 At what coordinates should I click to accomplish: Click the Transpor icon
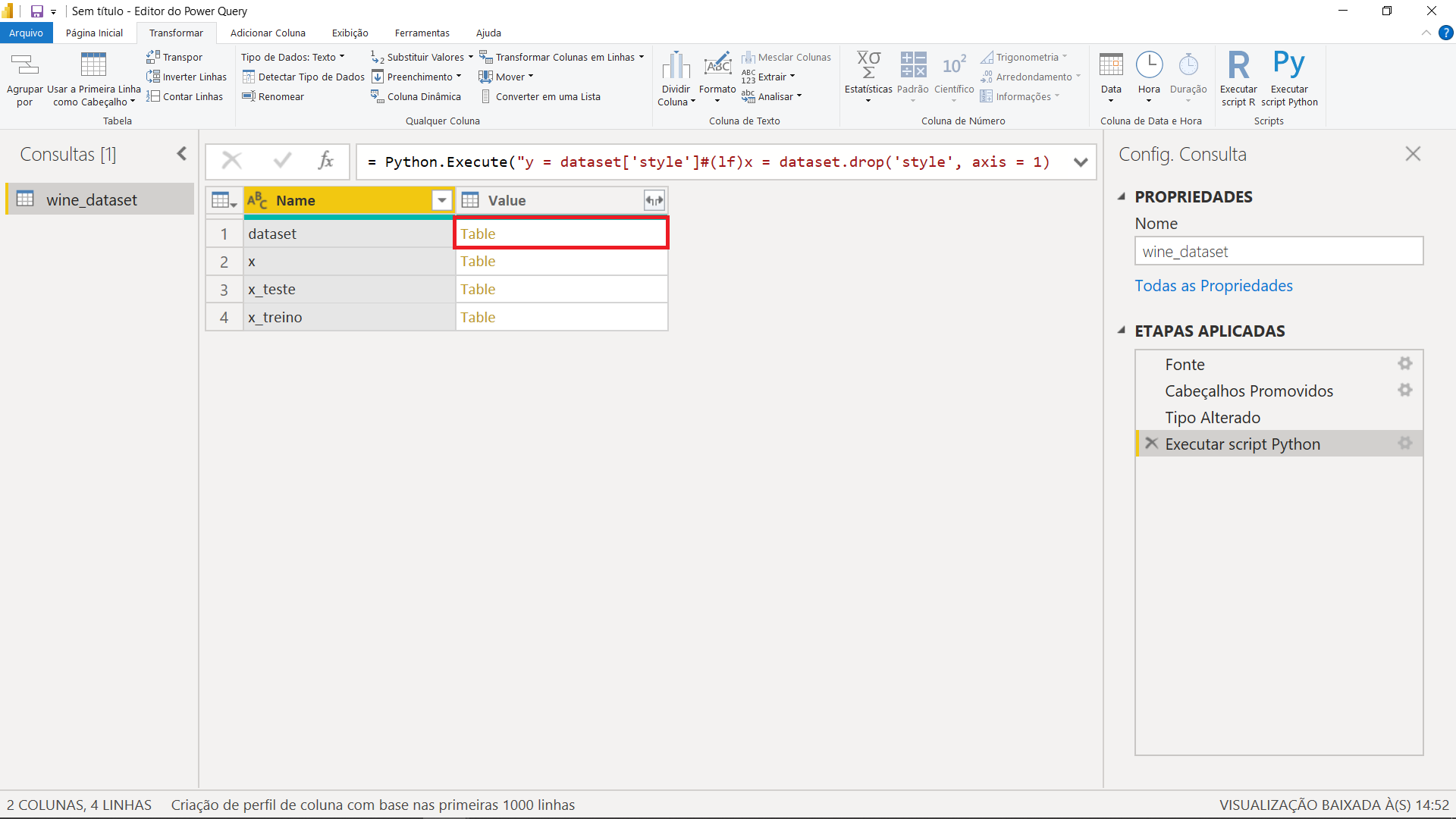(x=154, y=56)
